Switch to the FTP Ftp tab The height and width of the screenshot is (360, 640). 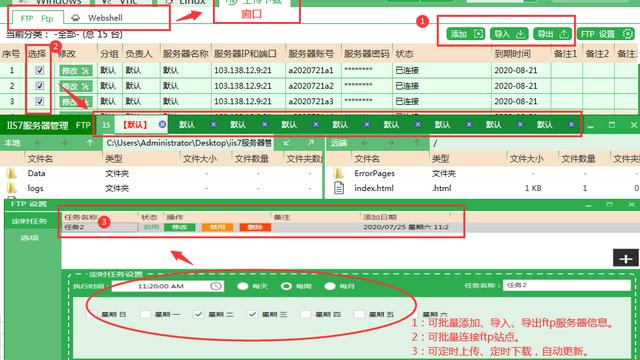(x=37, y=18)
